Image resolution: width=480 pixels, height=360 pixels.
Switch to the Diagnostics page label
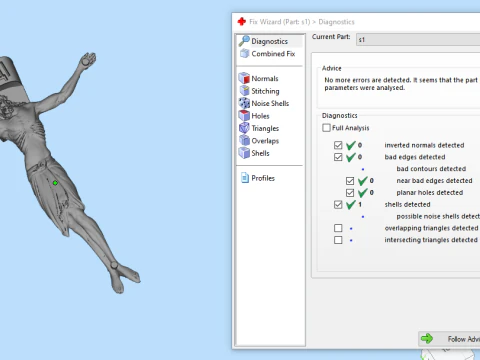coord(269,41)
